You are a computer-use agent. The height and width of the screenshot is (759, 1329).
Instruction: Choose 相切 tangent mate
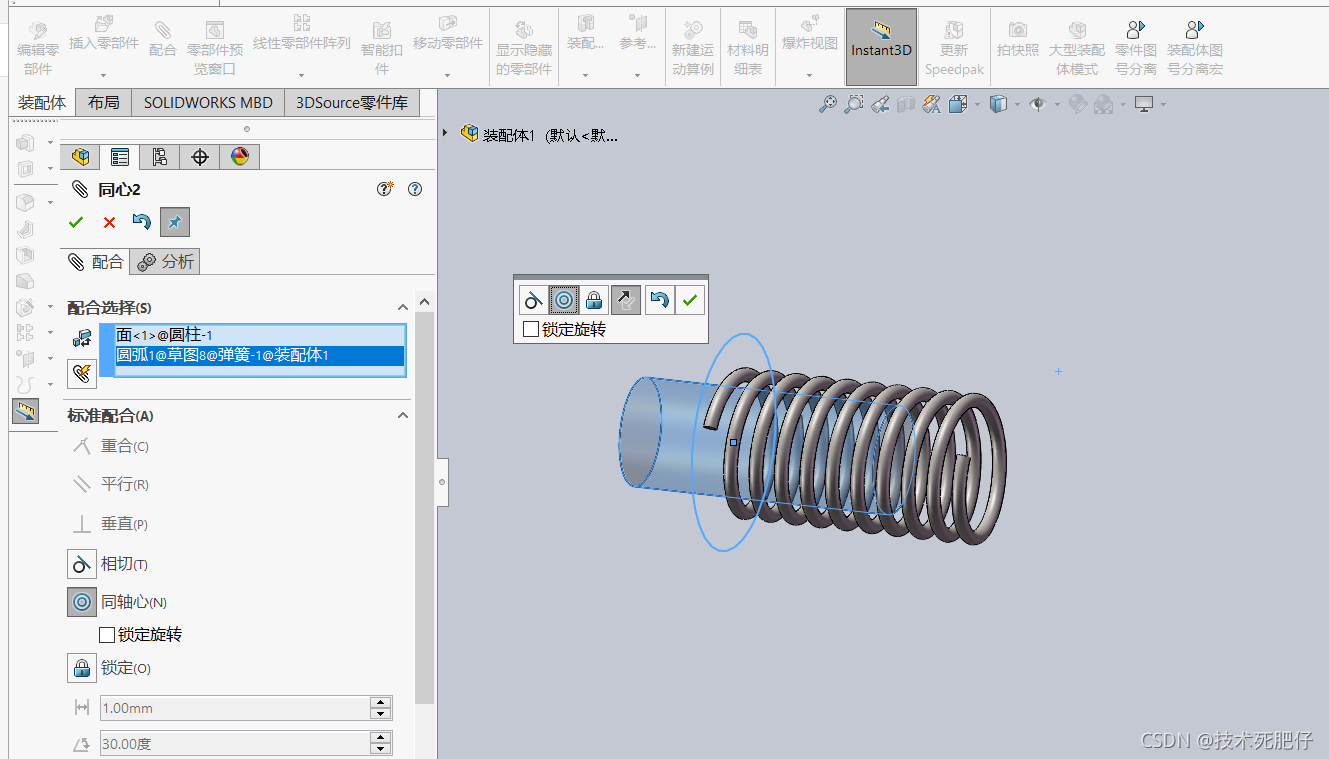108,564
